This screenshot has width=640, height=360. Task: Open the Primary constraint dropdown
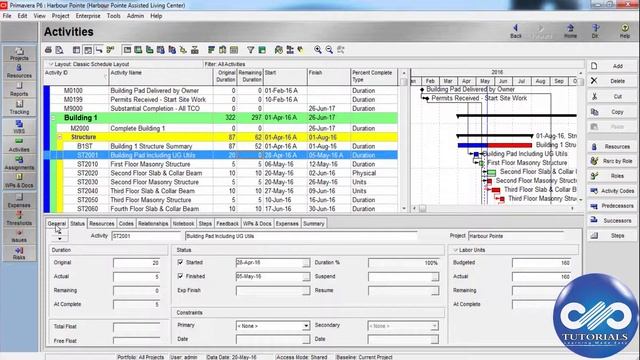point(305,326)
